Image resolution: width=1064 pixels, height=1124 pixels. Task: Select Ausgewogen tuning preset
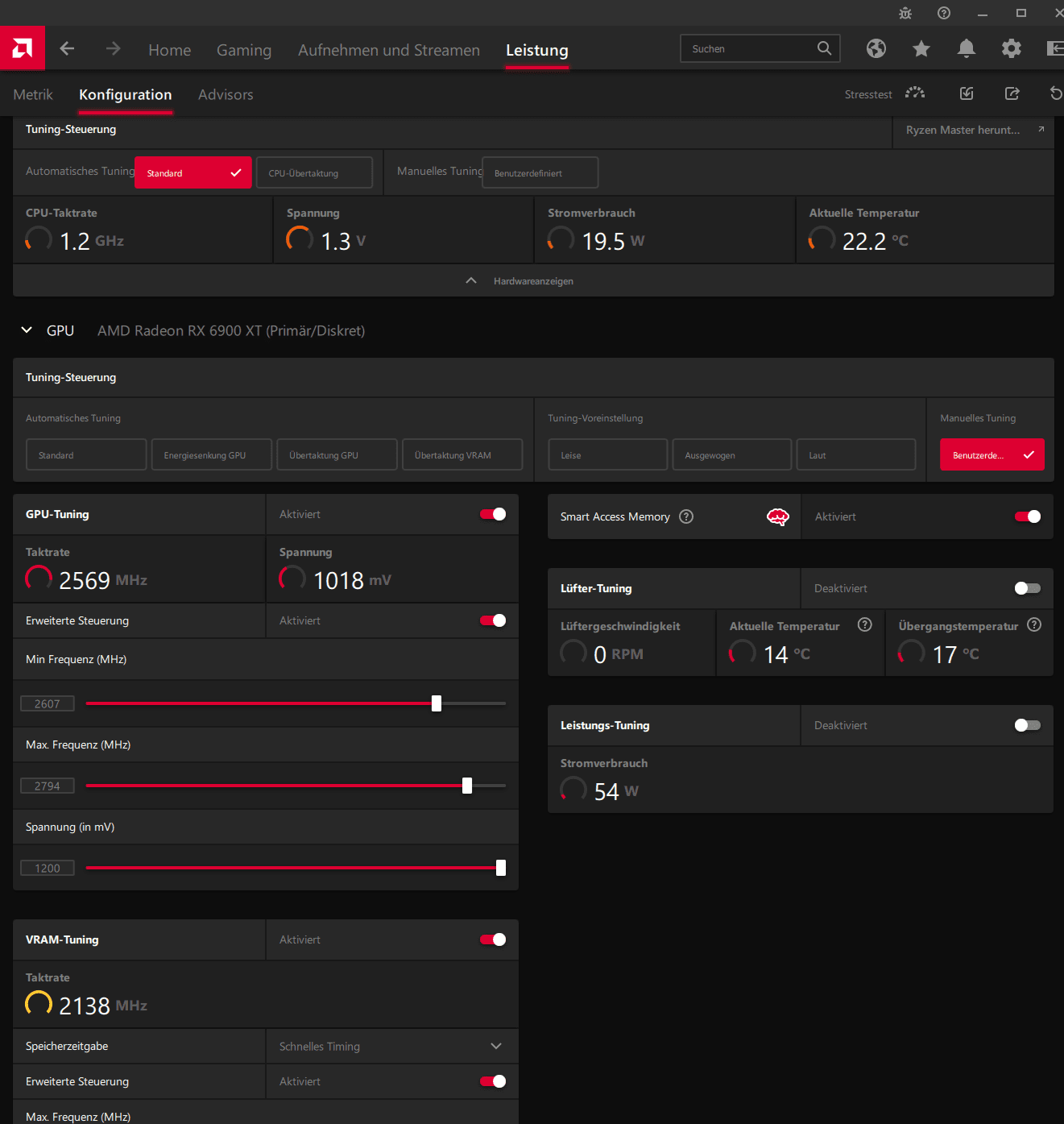click(x=732, y=454)
